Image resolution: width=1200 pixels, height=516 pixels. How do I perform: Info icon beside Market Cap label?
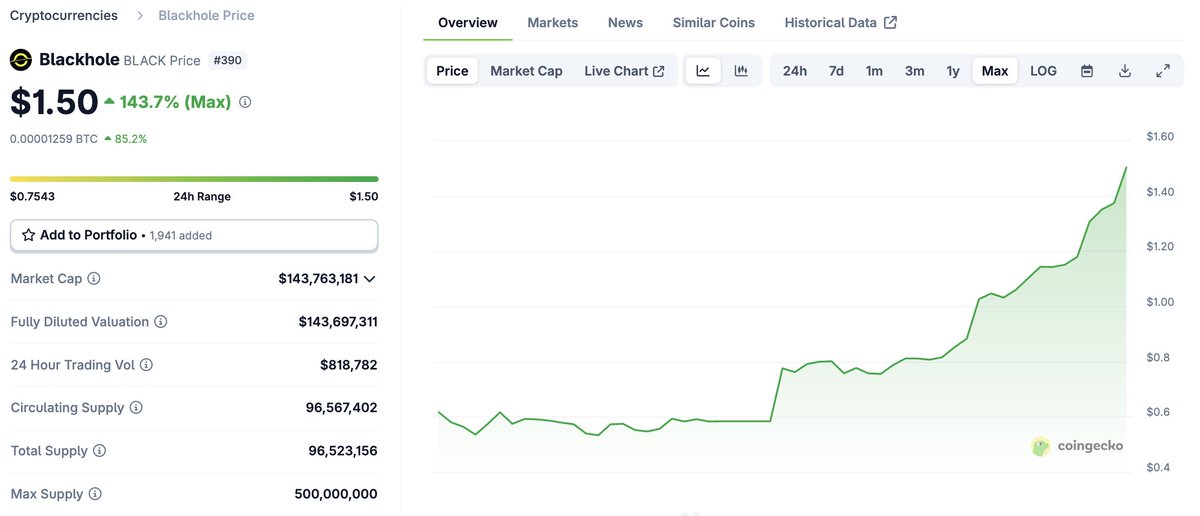[94, 279]
